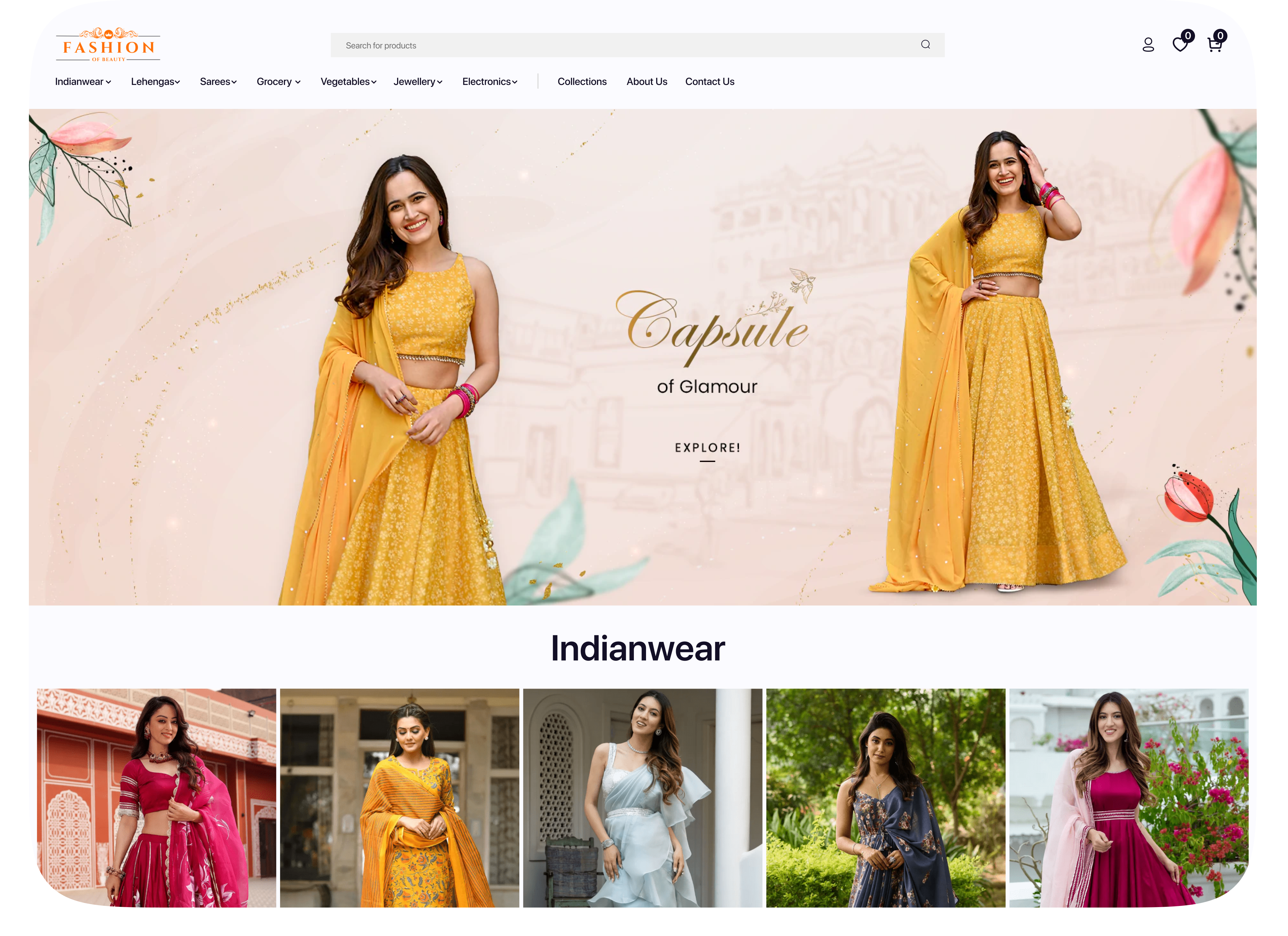
Task: Expand the Jewellery dropdown menu
Action: pos(417,82)
